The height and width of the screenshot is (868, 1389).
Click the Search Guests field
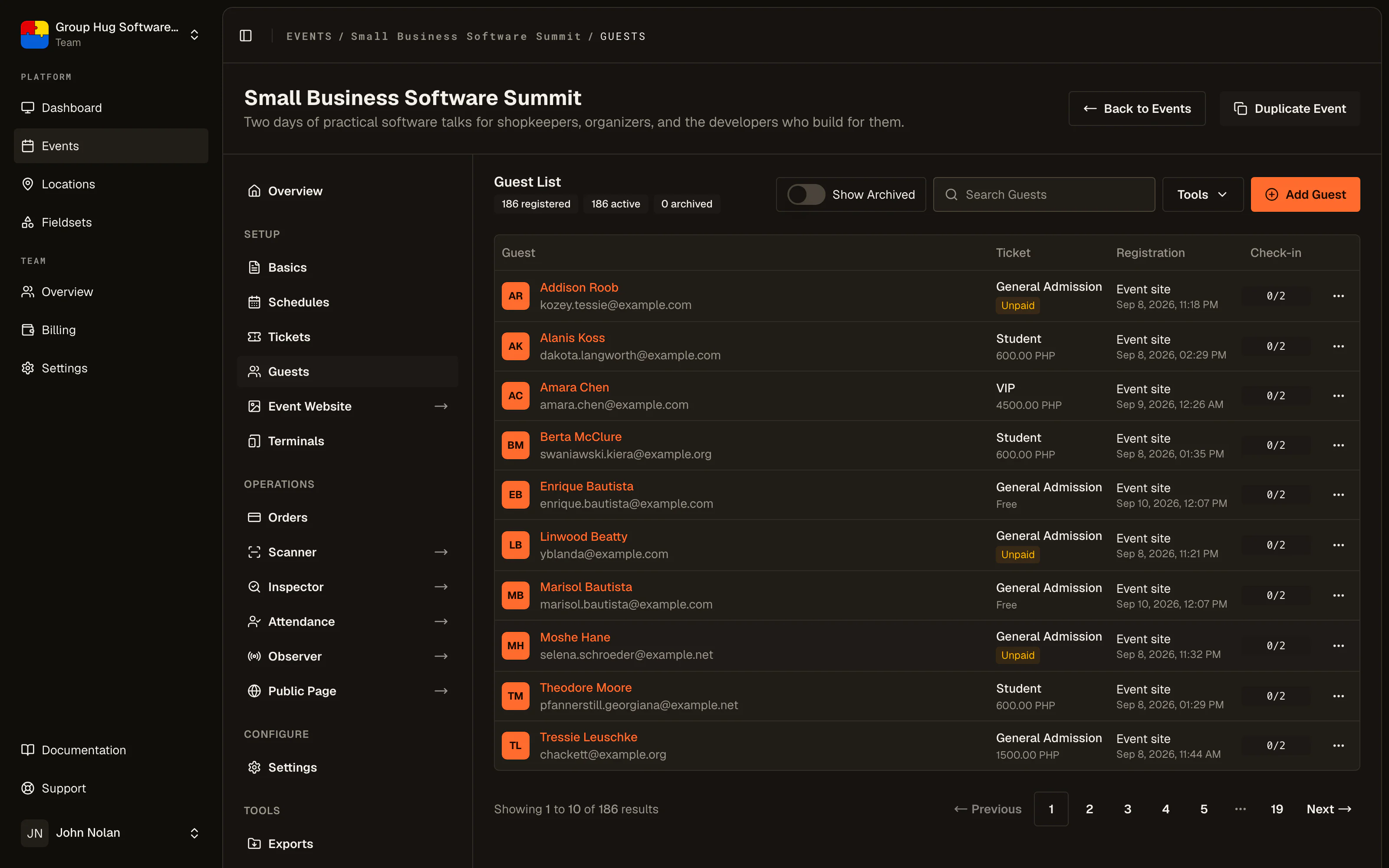1044,194
